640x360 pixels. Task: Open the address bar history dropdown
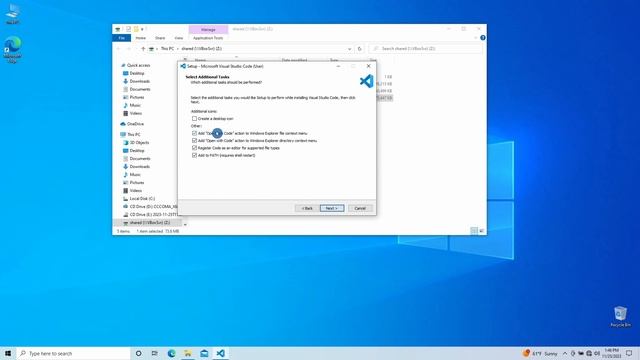pos(349,49)
